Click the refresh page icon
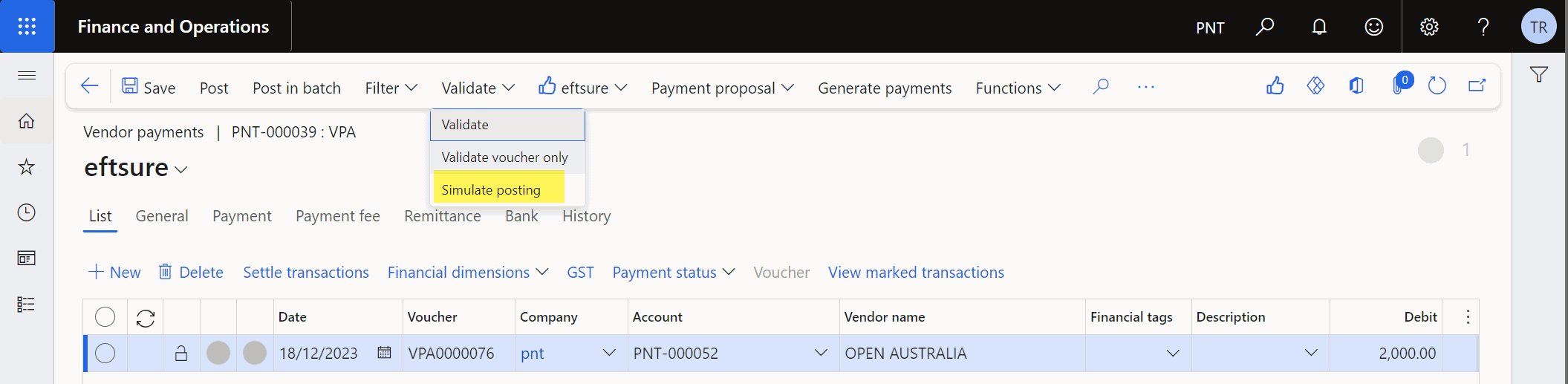Image resolution: width=1568 pixels, height=384 pixels. [x=1437, y=86]
